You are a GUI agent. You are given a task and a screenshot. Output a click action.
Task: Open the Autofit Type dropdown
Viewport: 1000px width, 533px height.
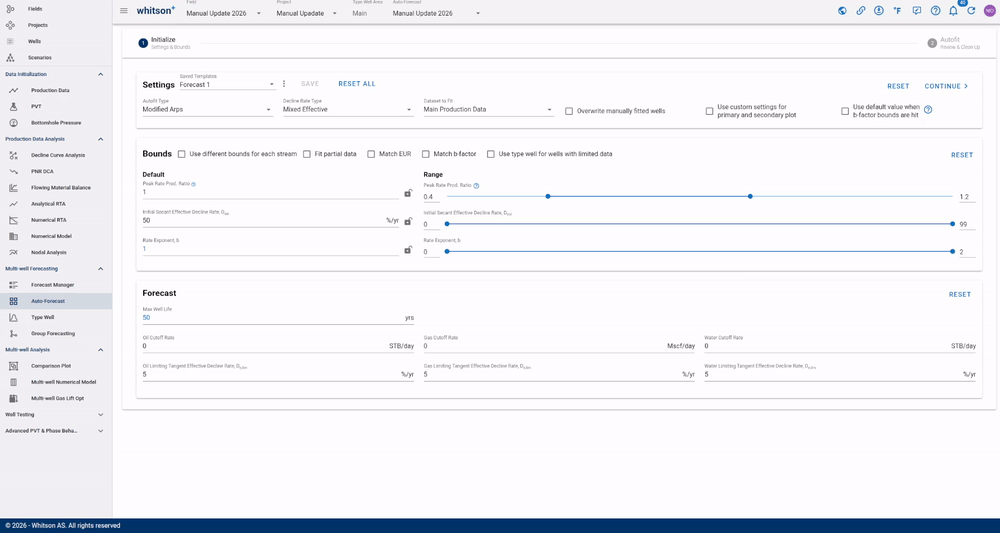[207, 110]
